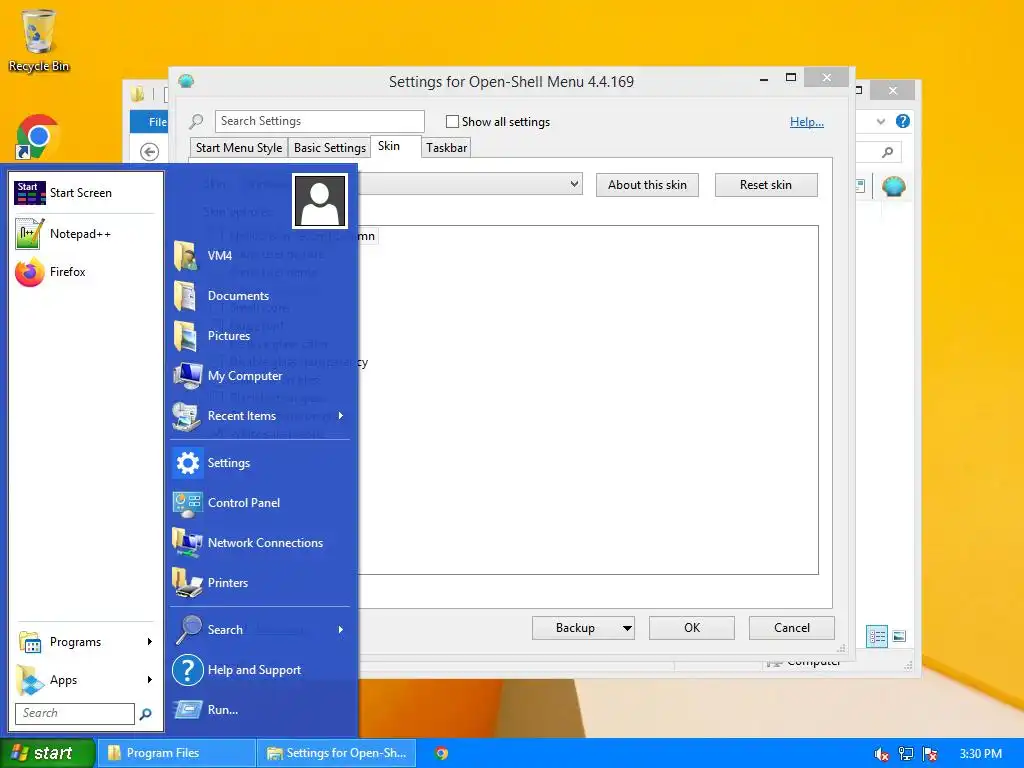Expand the Explorer ribbon chevron

point(881,121)
